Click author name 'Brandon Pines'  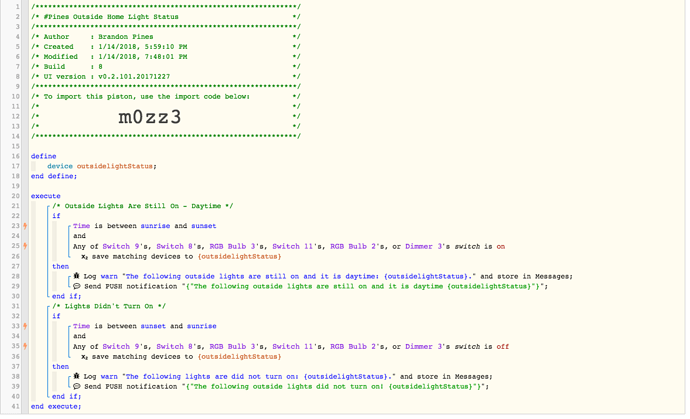(126, 37)
